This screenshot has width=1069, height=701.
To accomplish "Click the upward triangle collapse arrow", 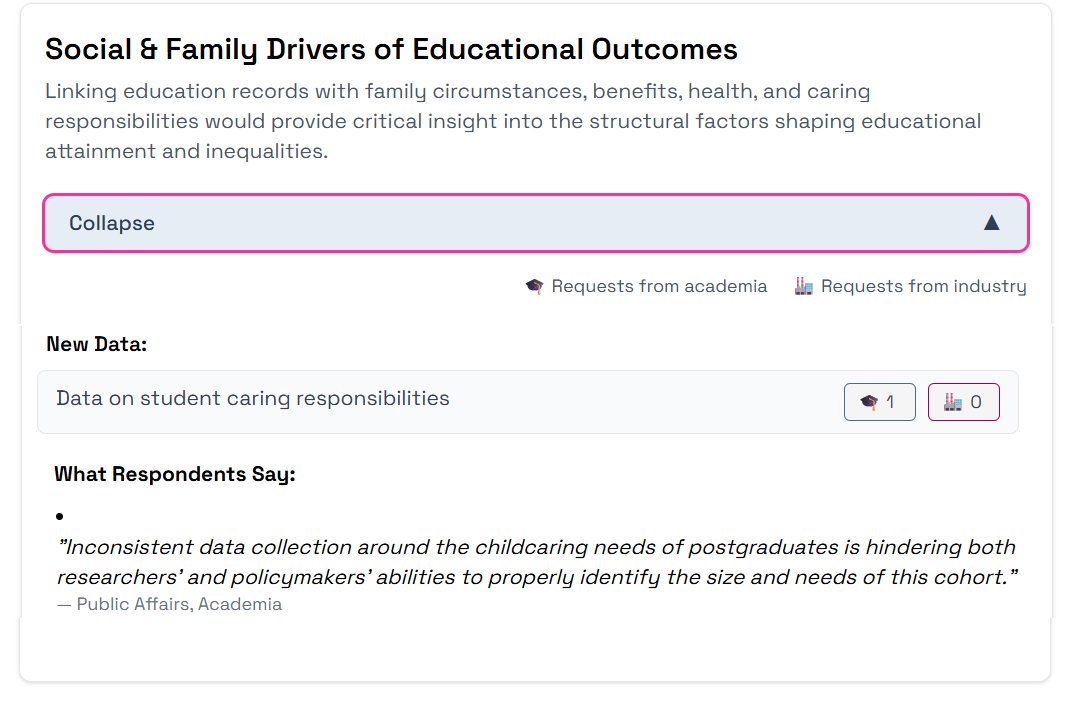I will [992, 223].
